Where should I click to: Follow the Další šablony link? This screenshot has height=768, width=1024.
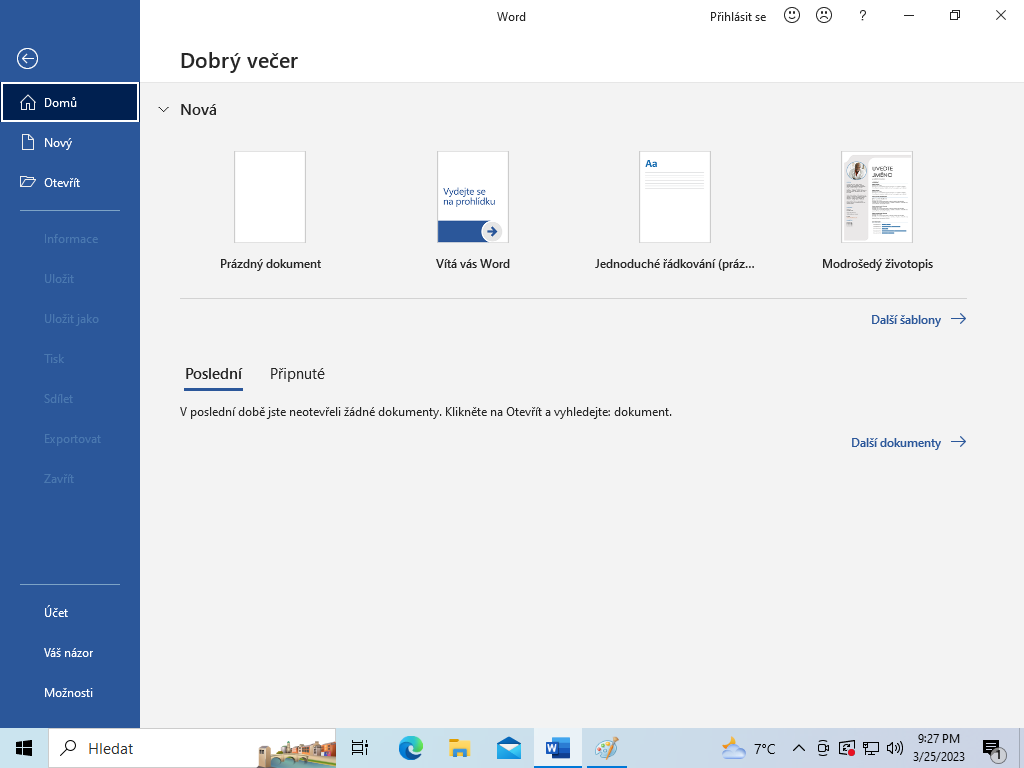point(919,319)
